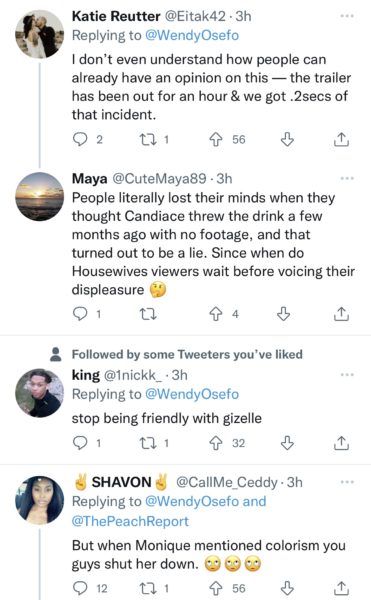Screen dimensions: 371x600
Task: Reply to Maya's tweet
Action: tap(80, 314)
